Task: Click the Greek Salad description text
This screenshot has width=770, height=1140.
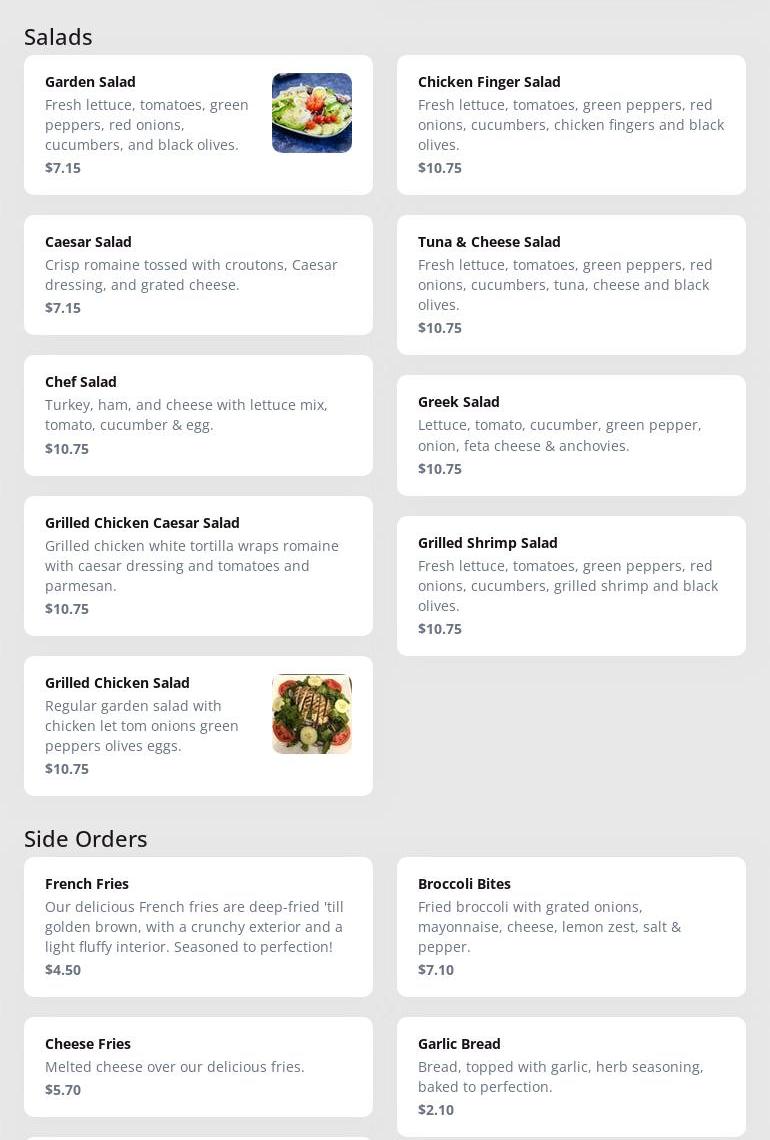Action: click(559, 436)
